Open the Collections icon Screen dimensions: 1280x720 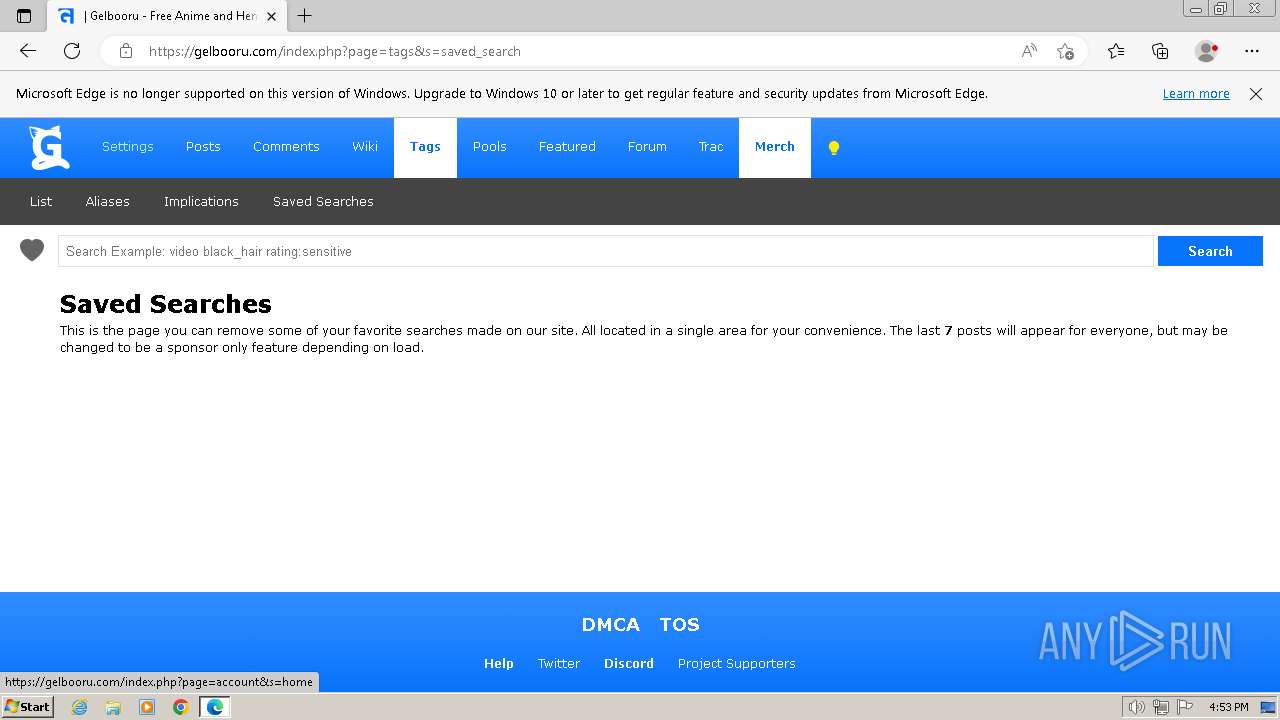(x=1160, y=51)
